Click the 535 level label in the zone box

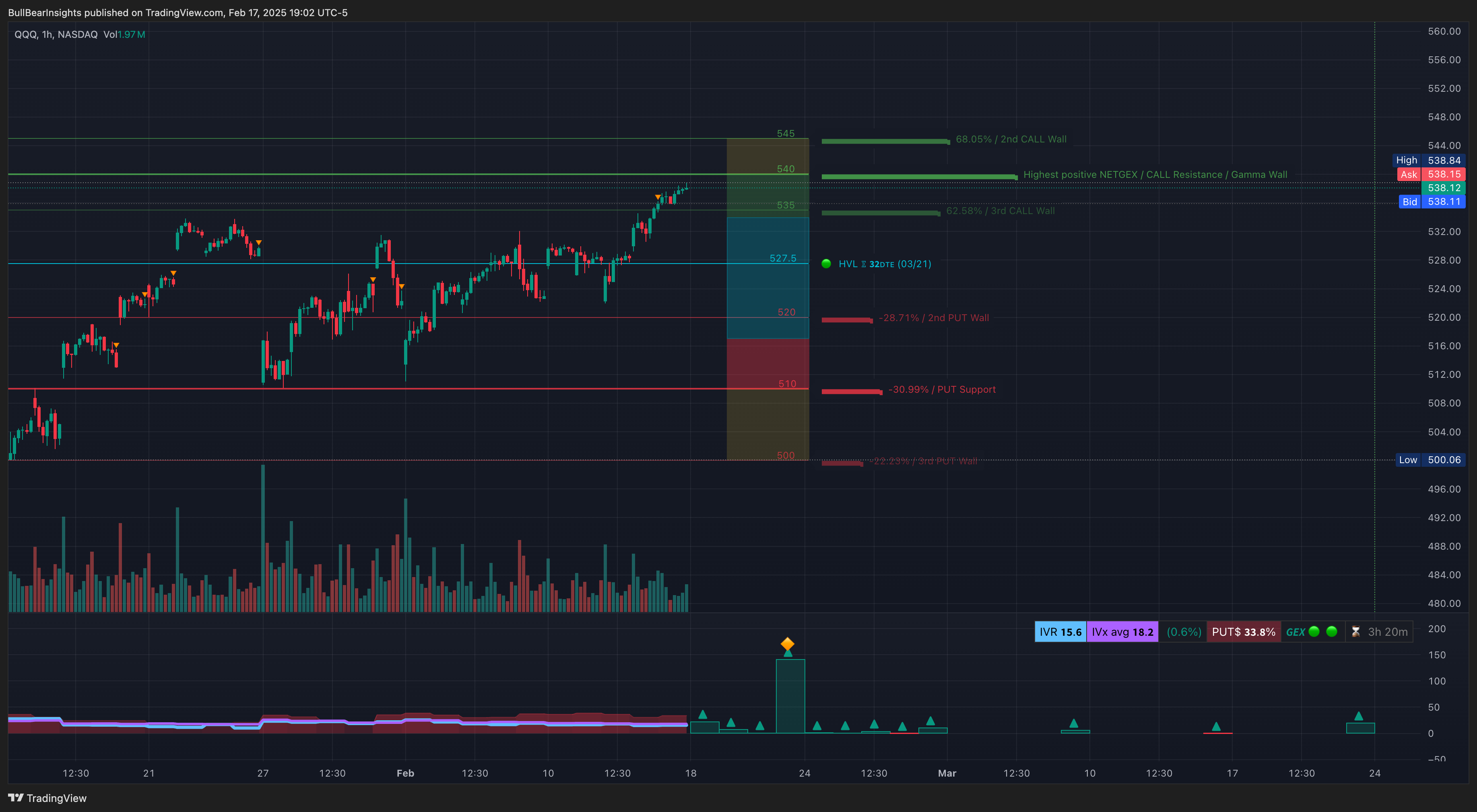click(786, 205)
